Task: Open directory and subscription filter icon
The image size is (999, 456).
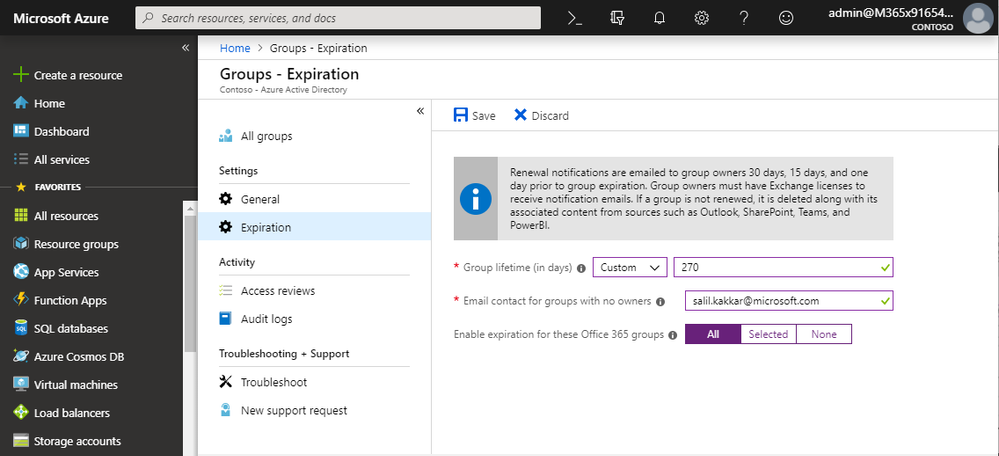Action: point(617,18)
